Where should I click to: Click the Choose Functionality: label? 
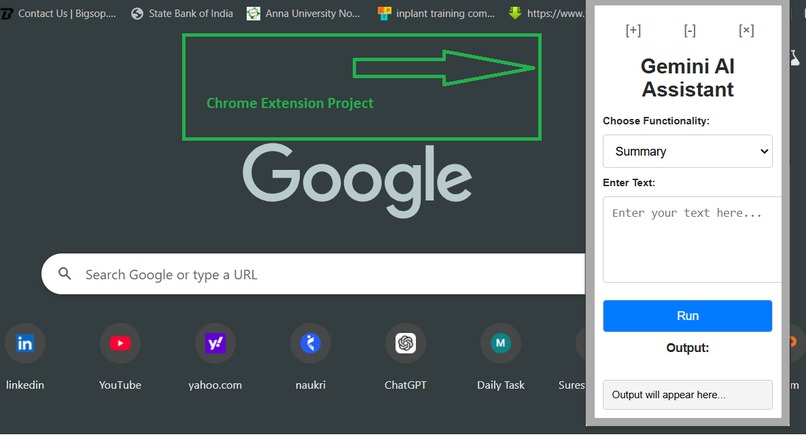[x=656, y=121]
